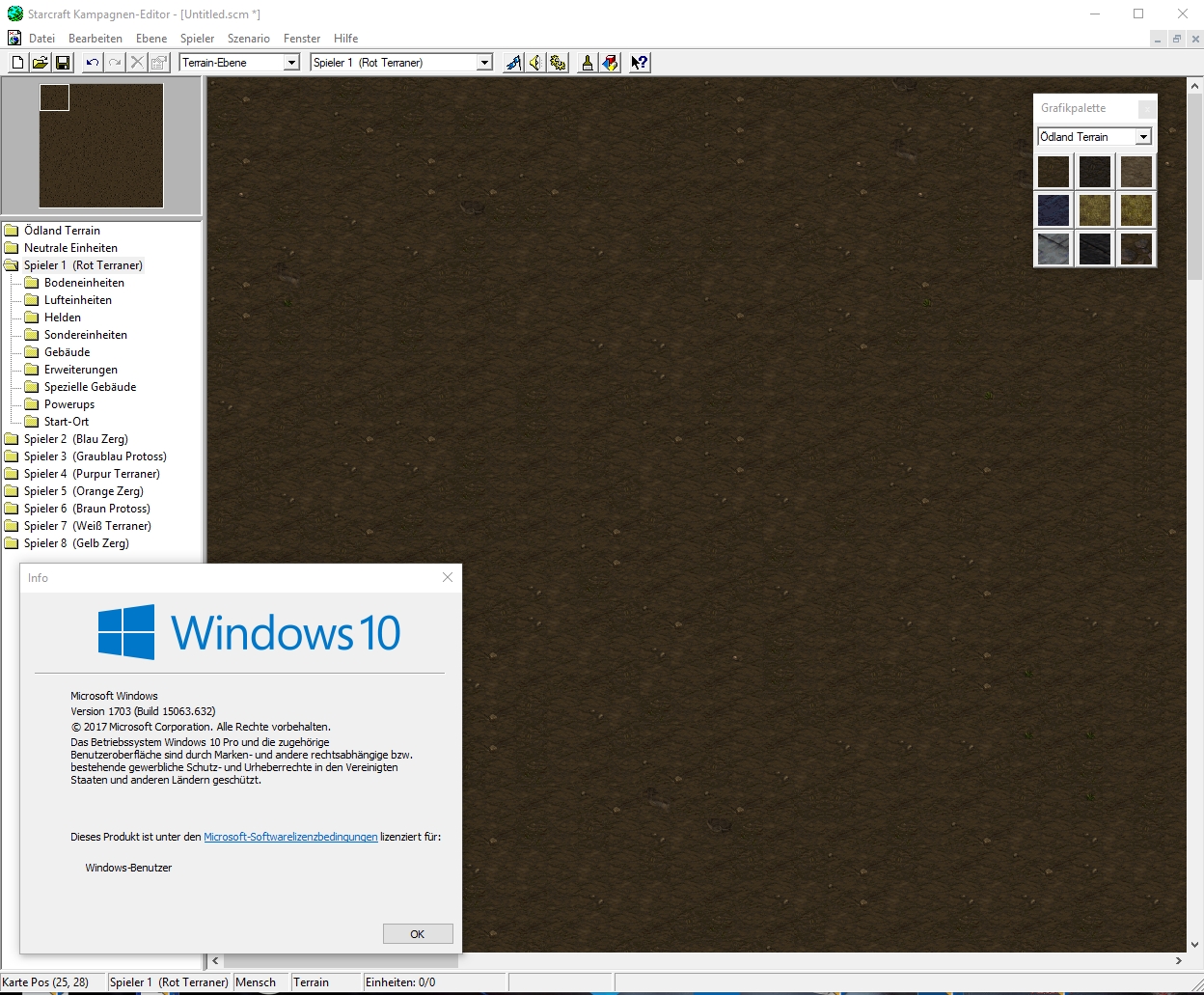The width and height of the screenshot is (1204, 995).
Task: Activate the context help arrow-question icon
Action: click(639, 63)
